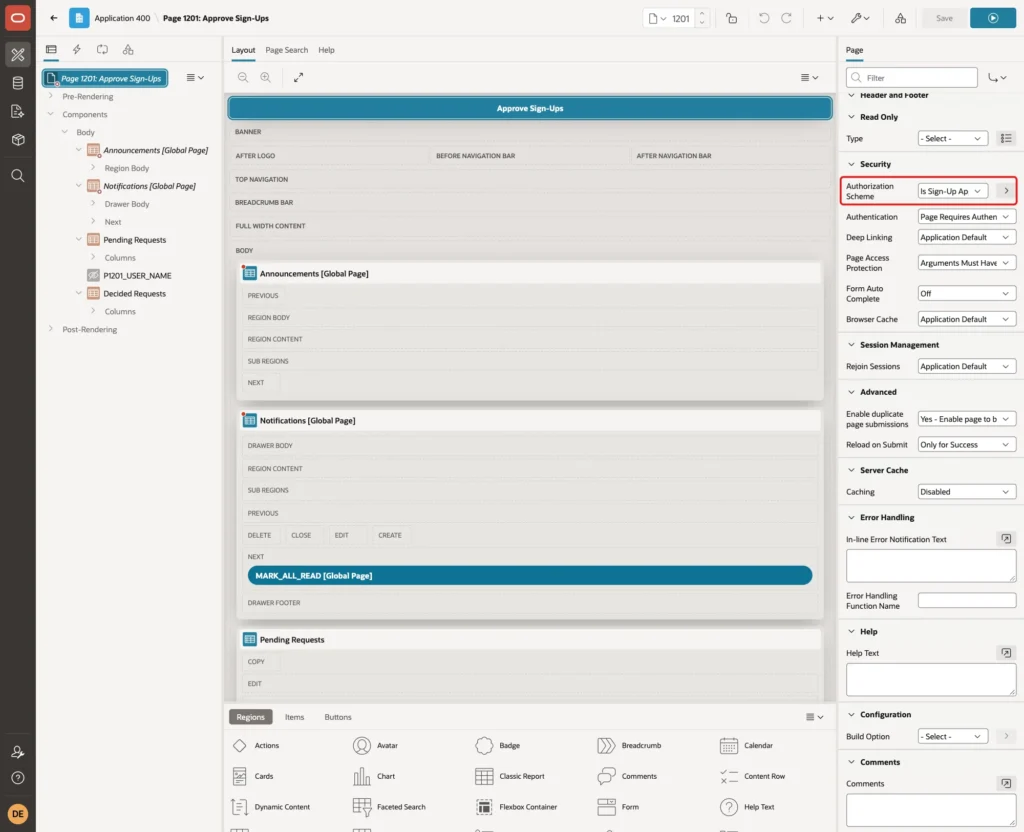Collapse the Pending Requests tree node
The width and height of the screenshot is (1024, 832).
click(78, 240)
